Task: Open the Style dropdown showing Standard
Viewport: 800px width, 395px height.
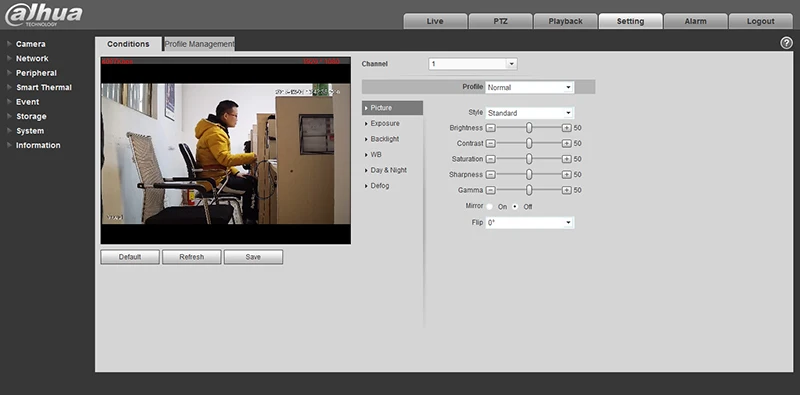Action: [x=530, y=113]
